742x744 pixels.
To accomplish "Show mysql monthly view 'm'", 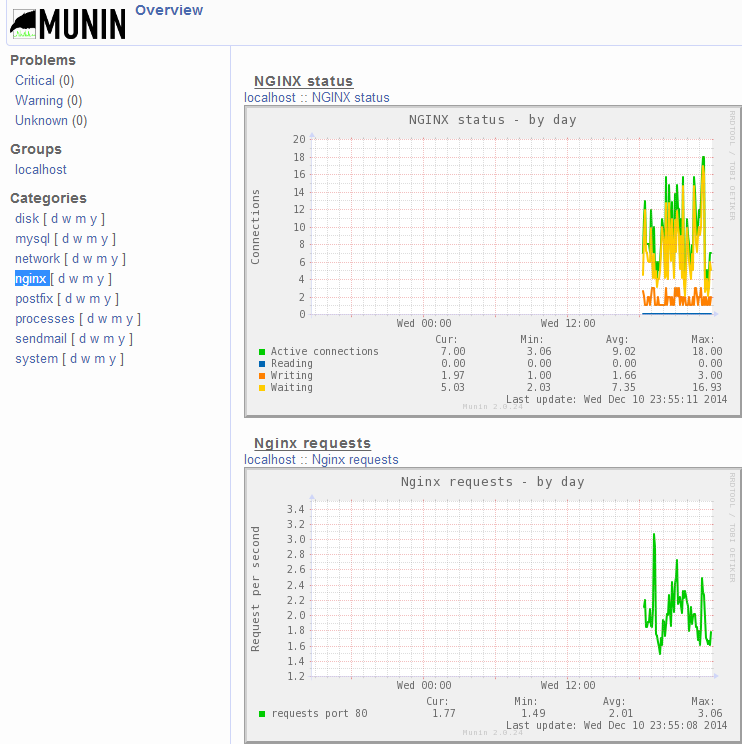I will (x=92, y=238).
